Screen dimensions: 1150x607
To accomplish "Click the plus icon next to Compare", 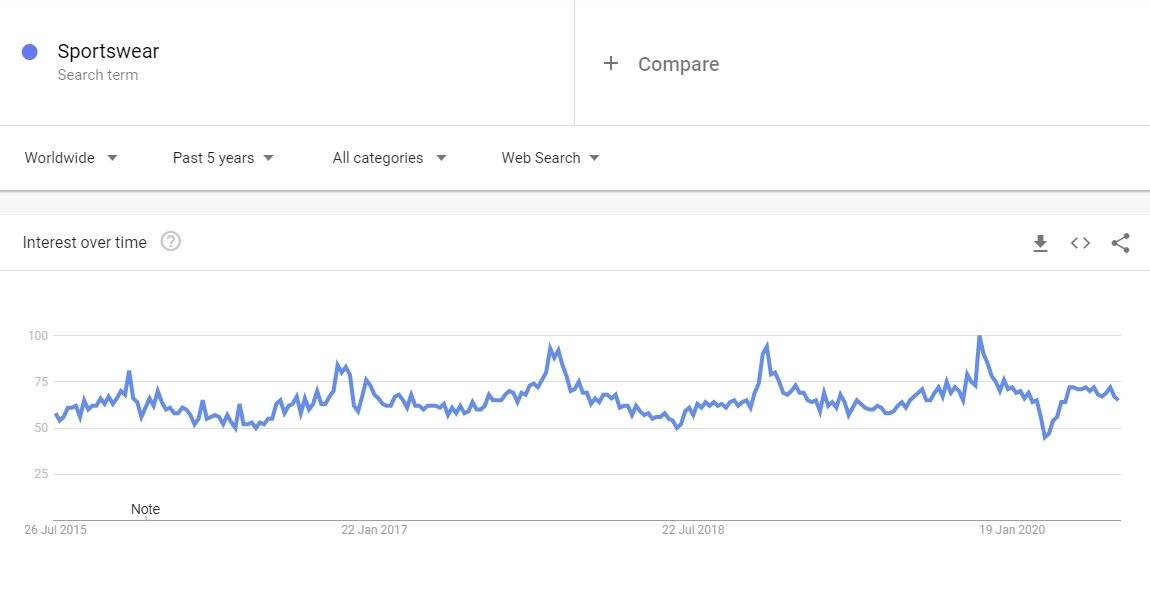I will [611, 64].
